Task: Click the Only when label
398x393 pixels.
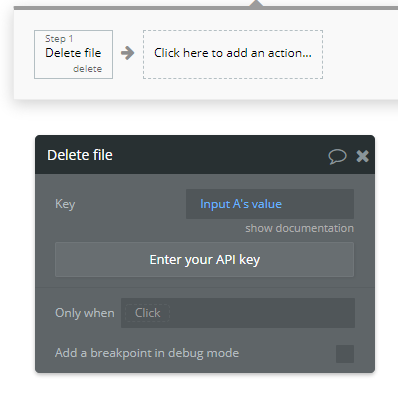Action: coord(85,313)
